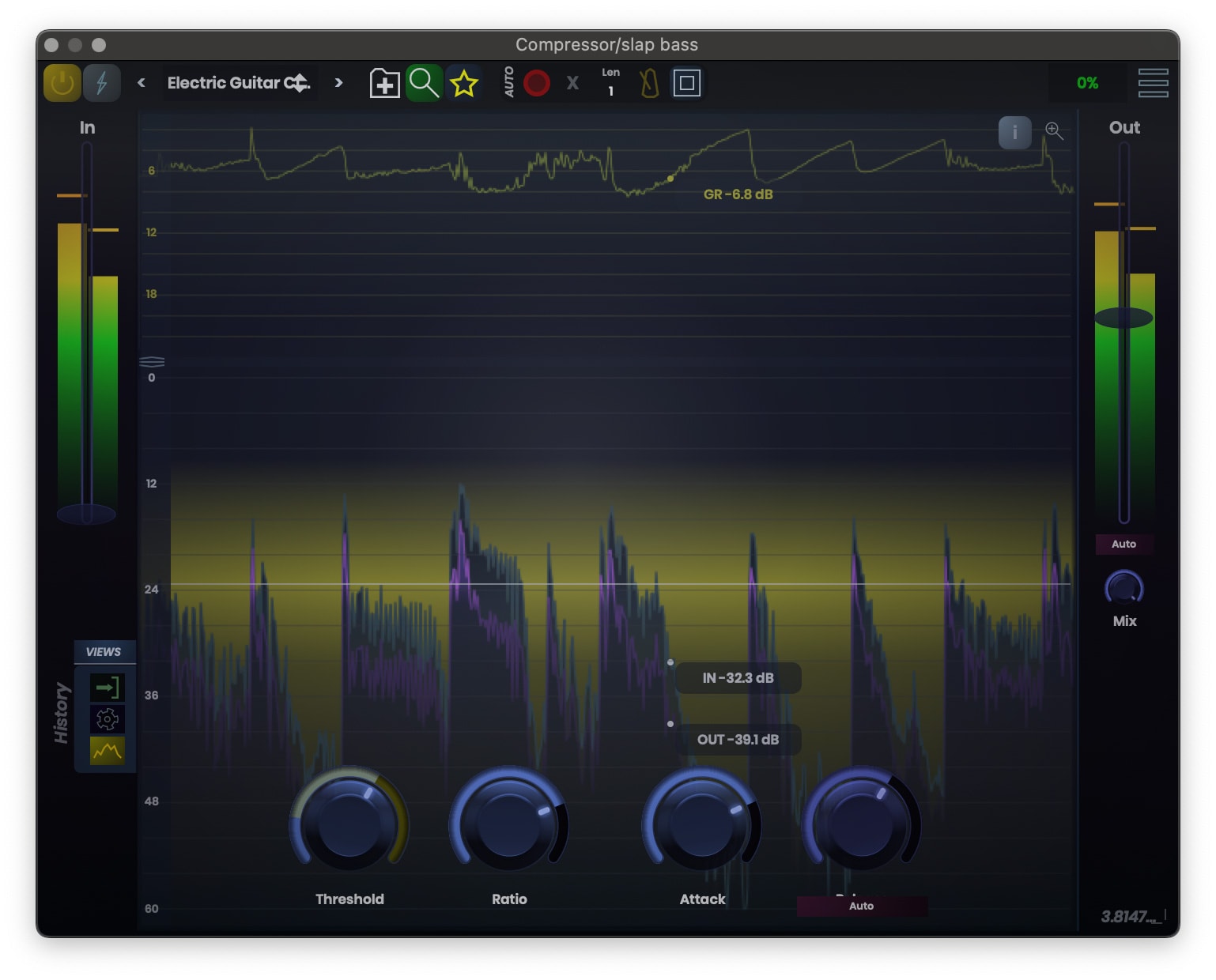The image size is (1216, 980).
Task: Open the settings gear in the Views panel
Action: point(107,719)
